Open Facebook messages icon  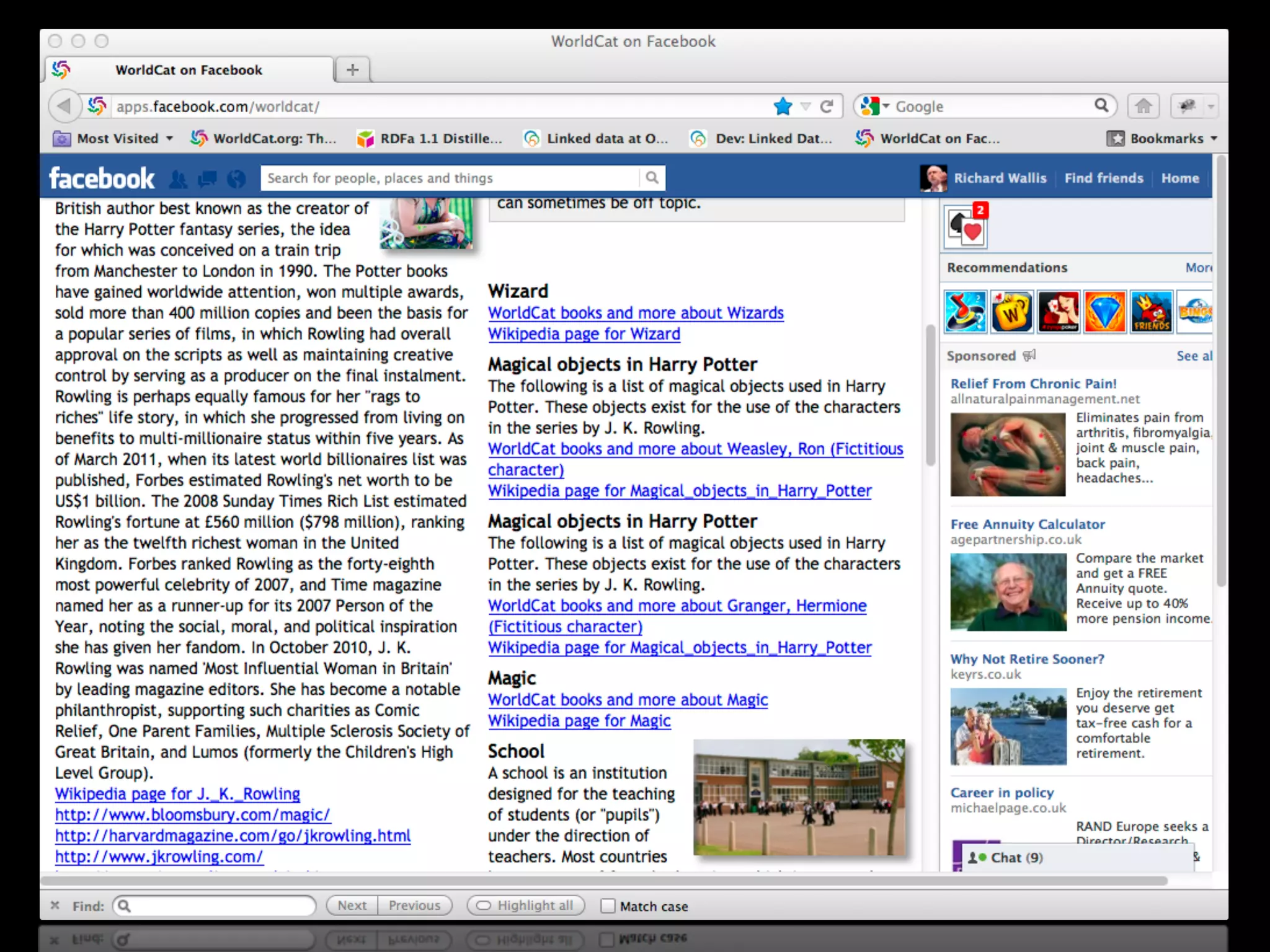click(x=207, y=179)
